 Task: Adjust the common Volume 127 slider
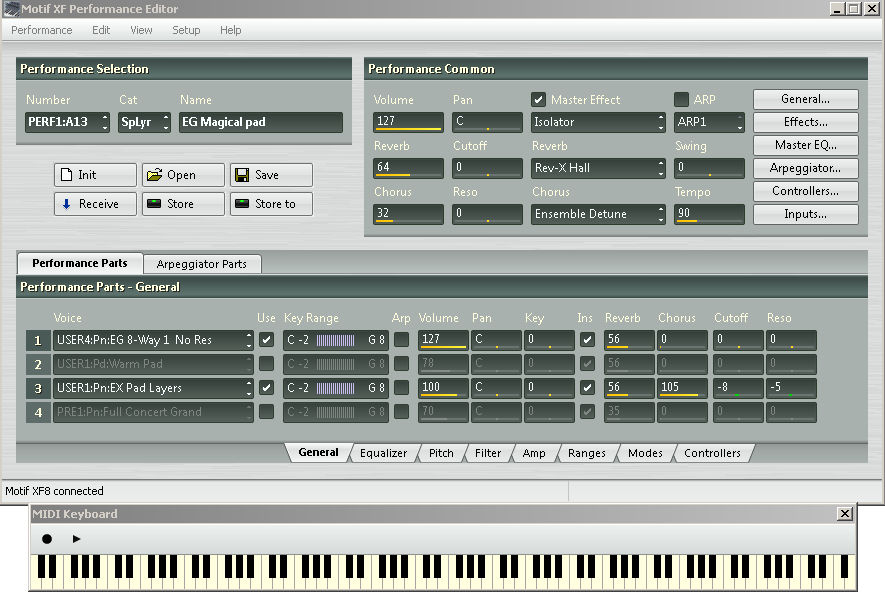[x=408, y=122]
